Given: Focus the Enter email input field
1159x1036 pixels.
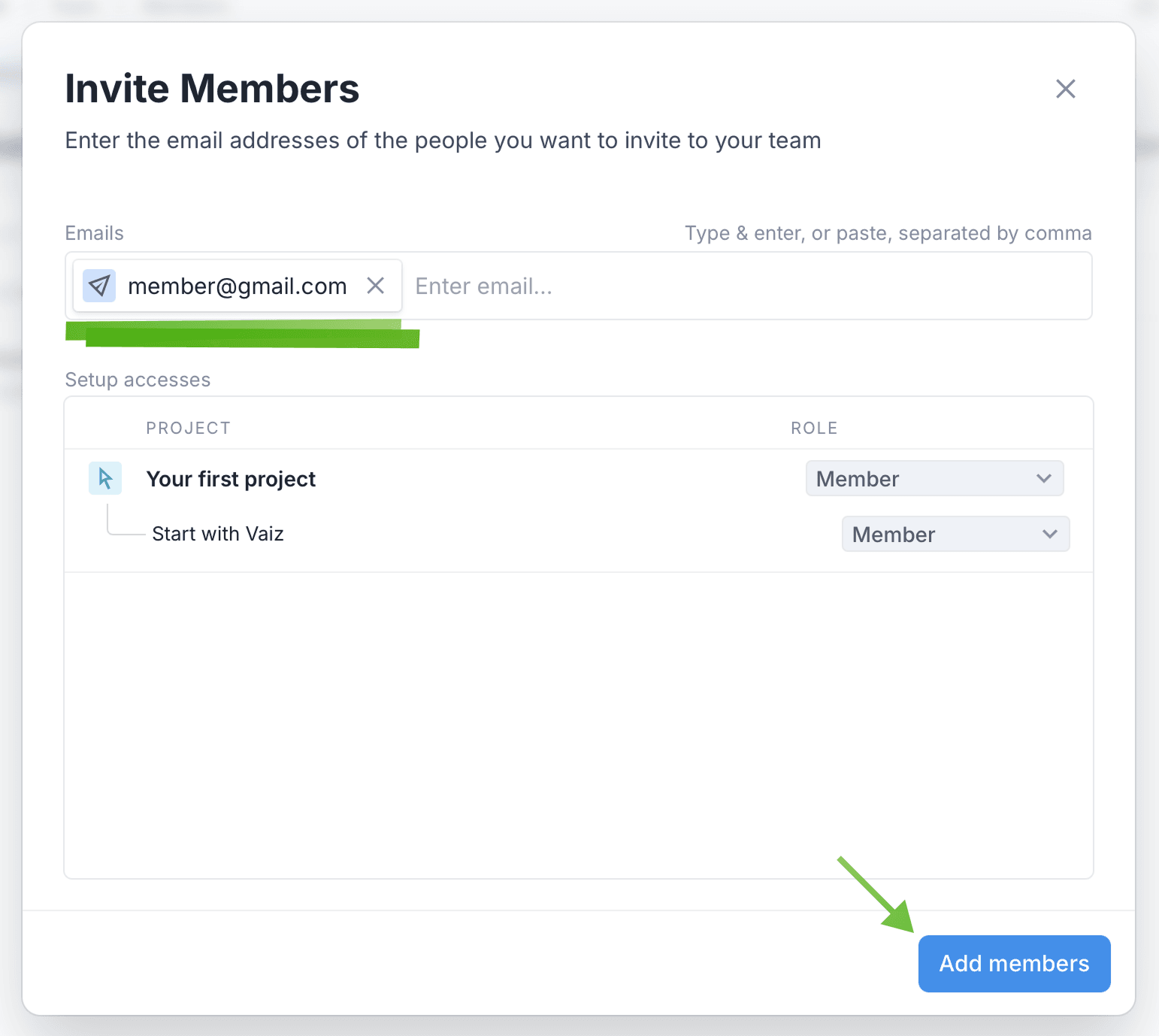Looking at the screenshot, I should tap(744, 286).
